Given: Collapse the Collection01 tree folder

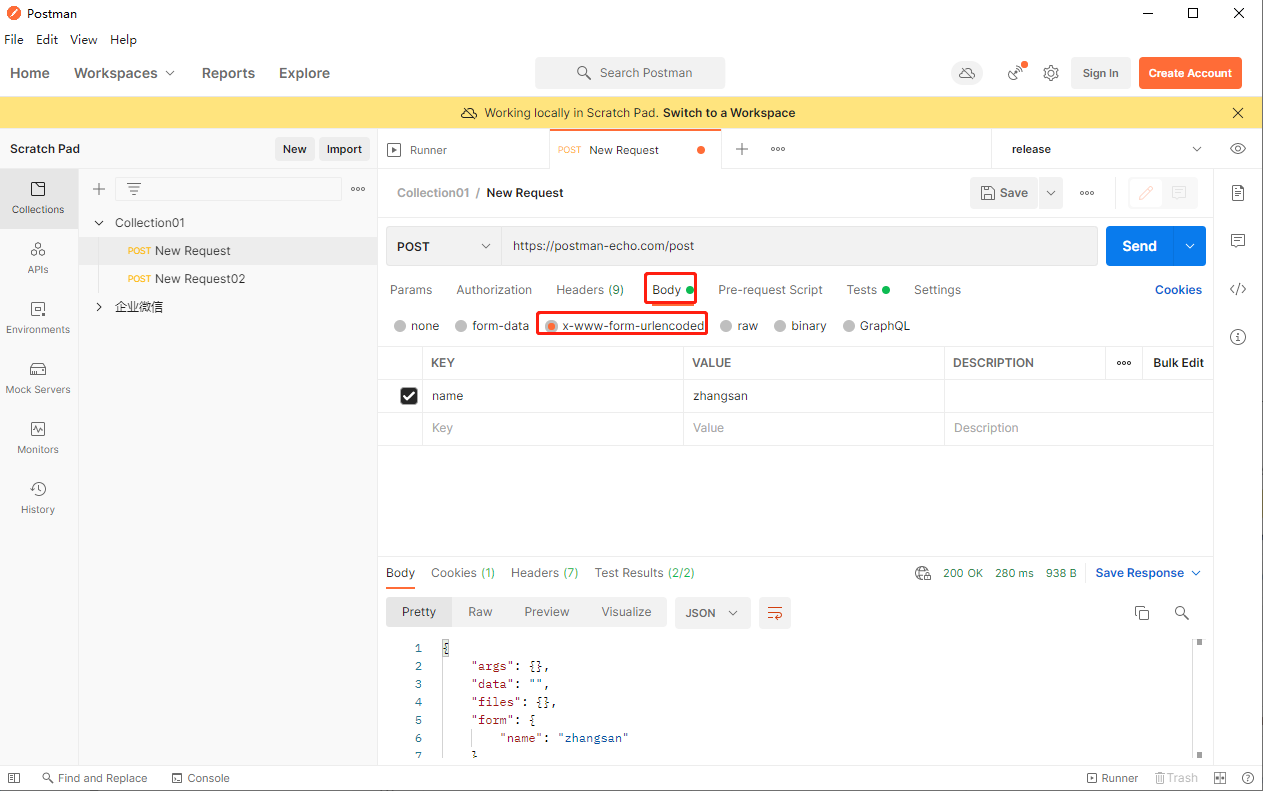Looking at the screenshot, I should [x=99, y=223].
